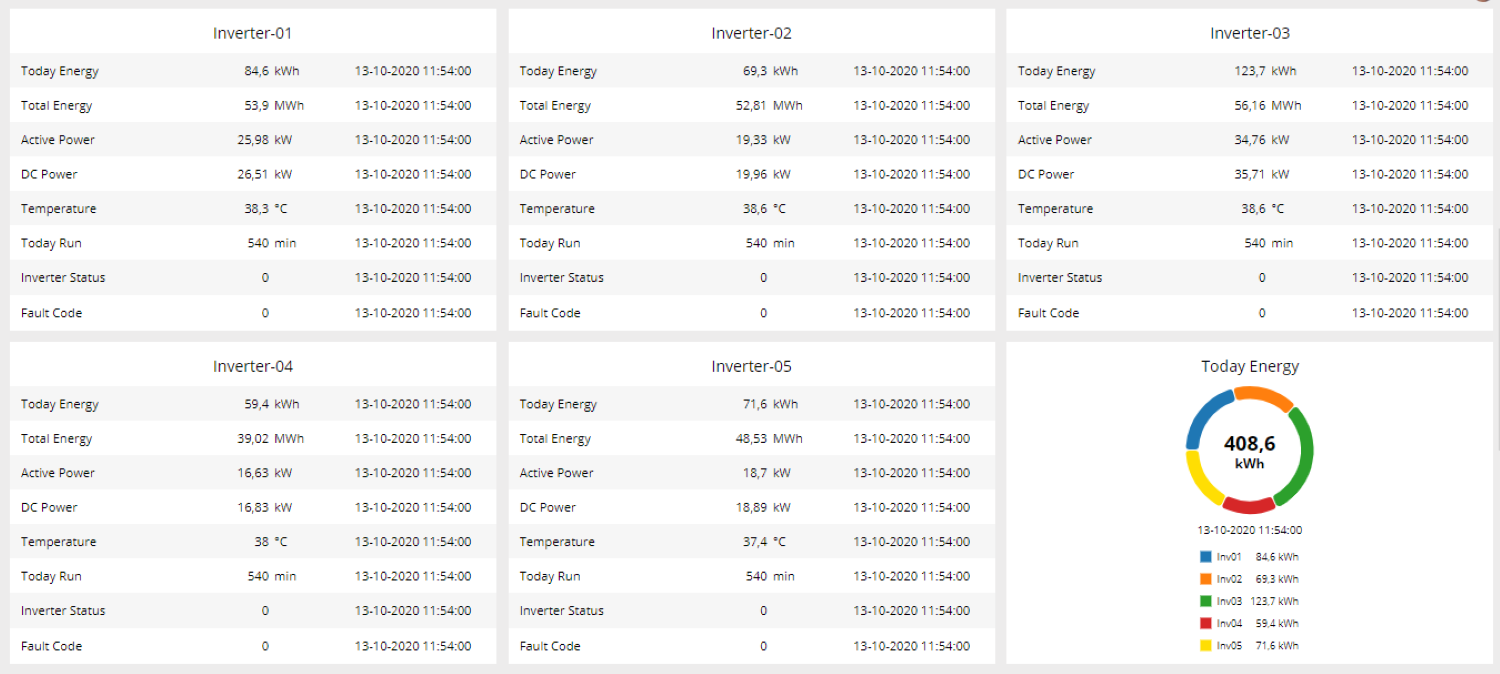1500x674 pixels.
Task: Select Inverter-03 Total Energy value 56,16 MWh
Action: point(1268,105)
